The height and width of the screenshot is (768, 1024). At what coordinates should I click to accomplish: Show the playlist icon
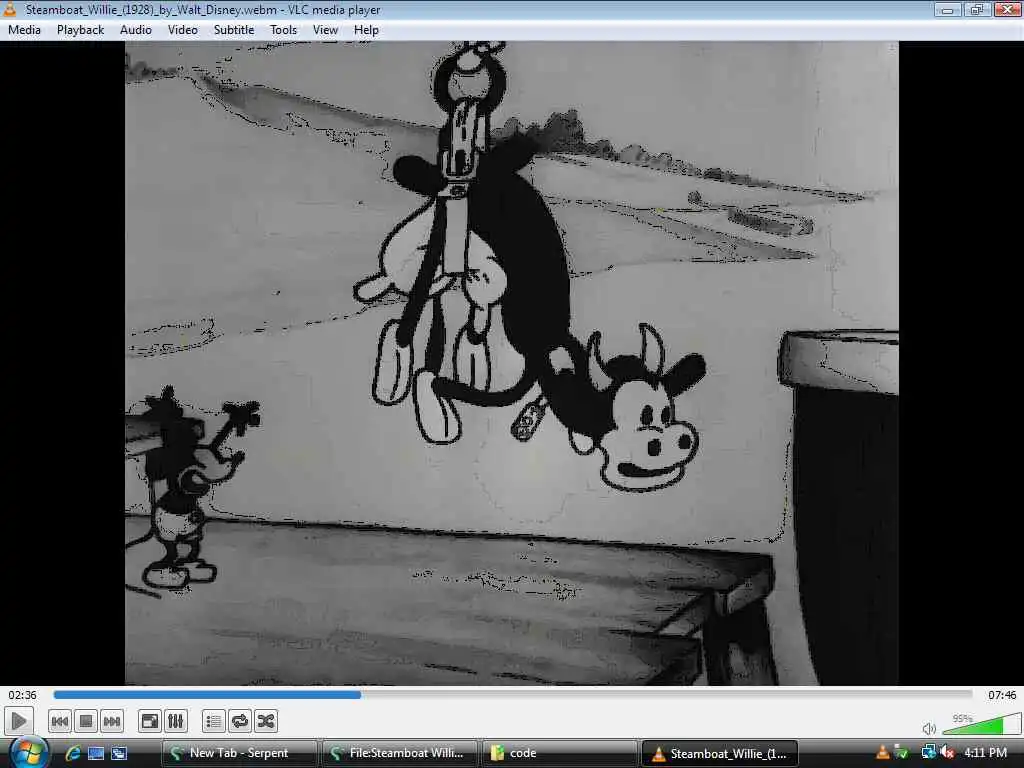tap(214, 722)
